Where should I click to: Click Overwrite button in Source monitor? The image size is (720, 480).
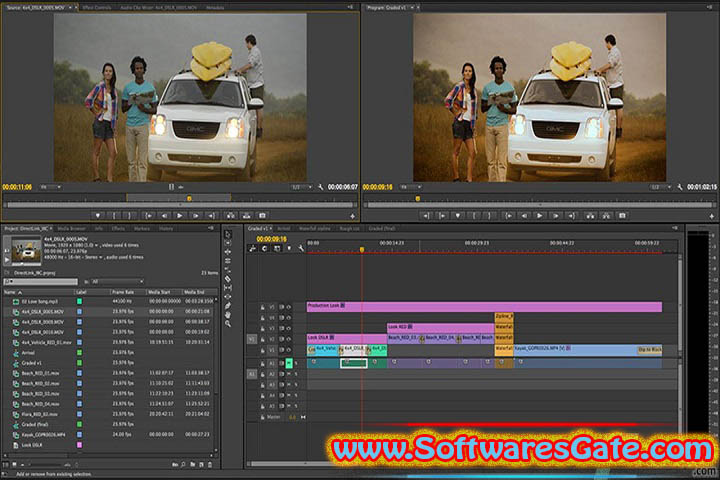click(x=247, y=215)
